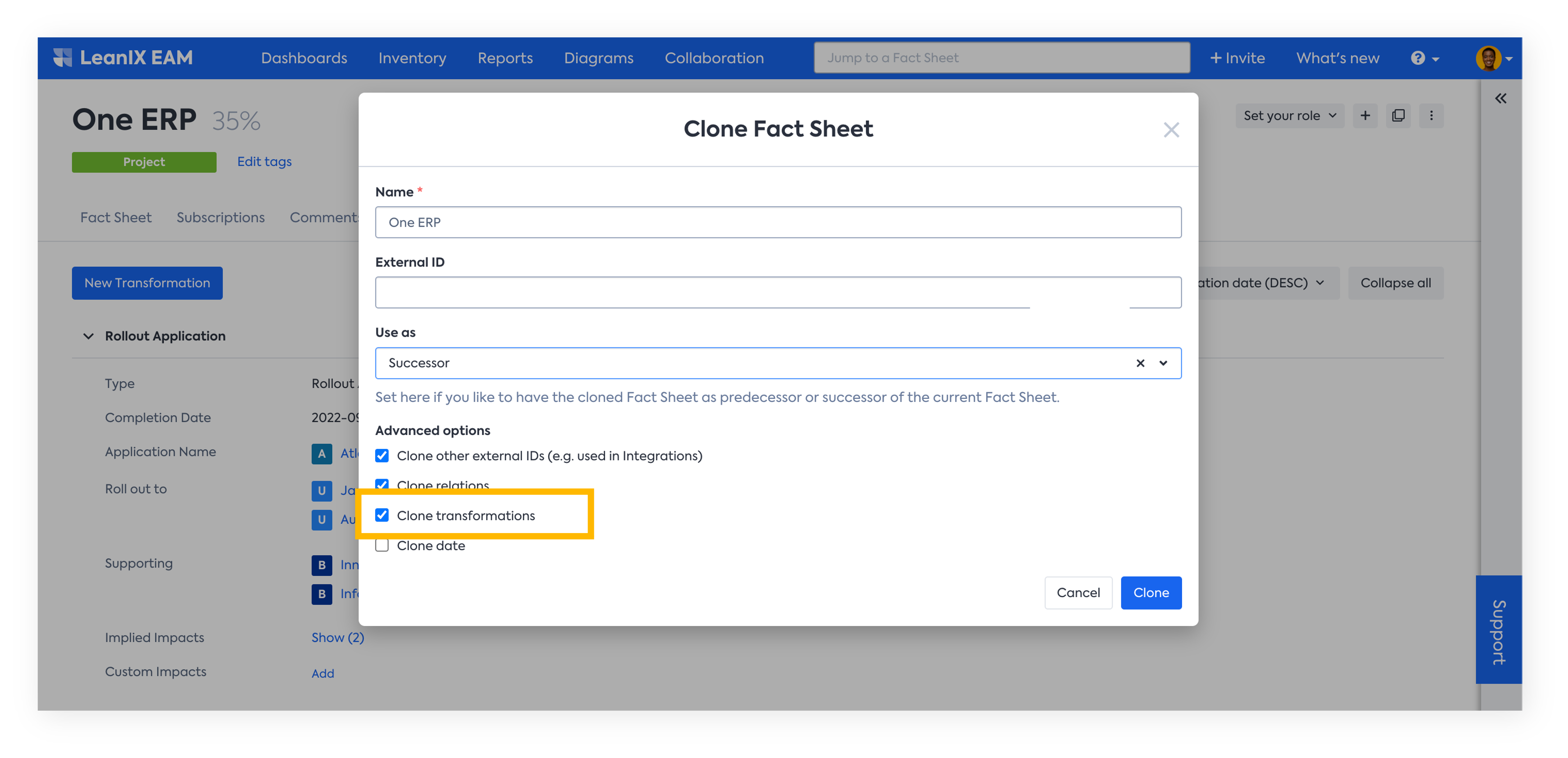
Task: Open the Support side tab
Action: [x=1499, y=630]
